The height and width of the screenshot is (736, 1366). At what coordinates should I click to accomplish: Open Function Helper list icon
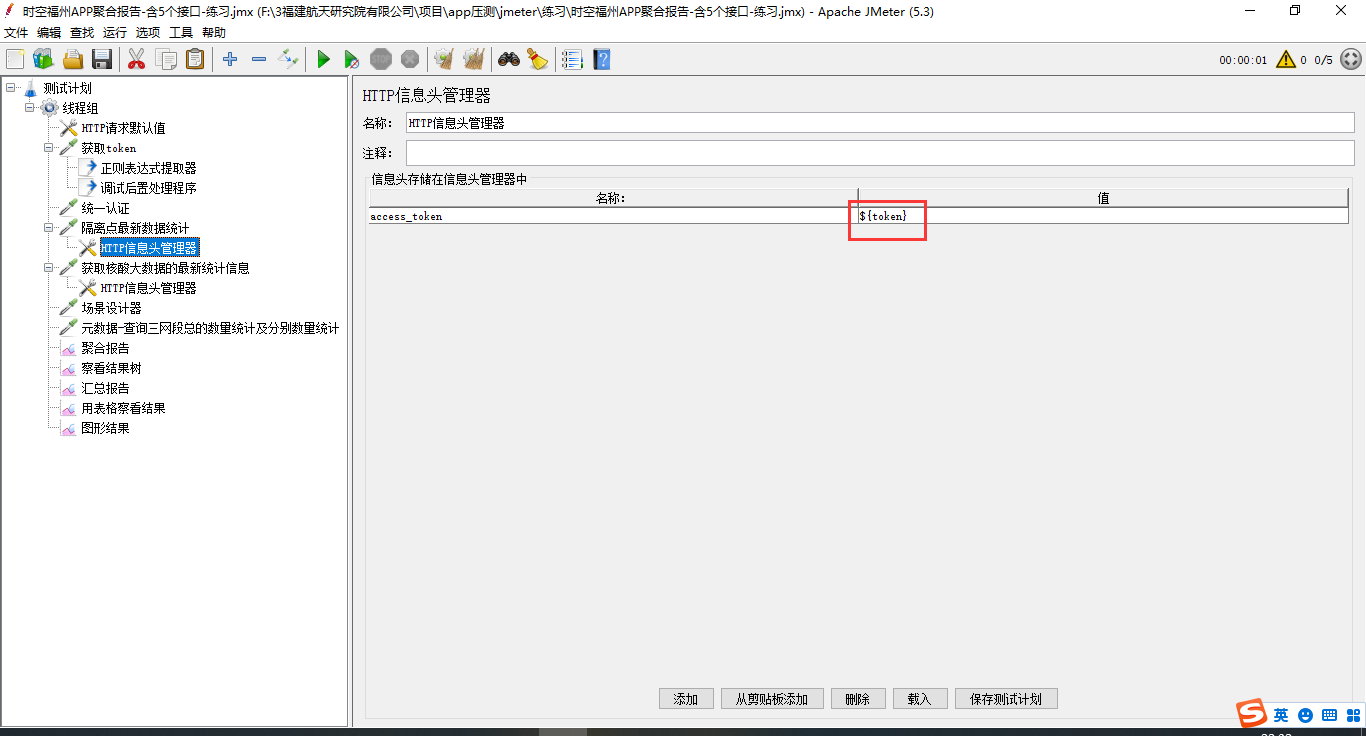coord(572,60)
